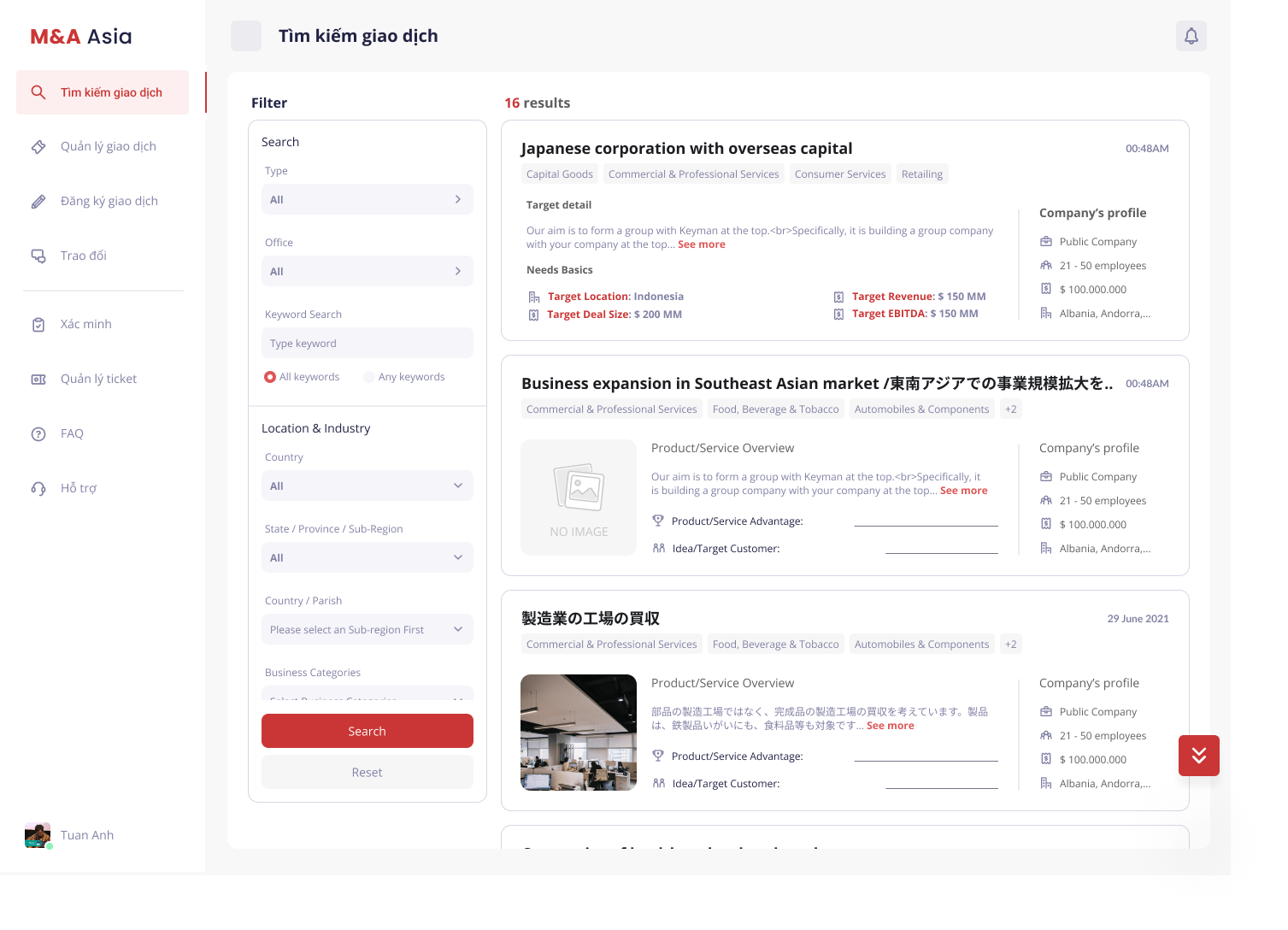1288x930 pixels.
Task: Click the red Search button
Action: coord(368,731)
